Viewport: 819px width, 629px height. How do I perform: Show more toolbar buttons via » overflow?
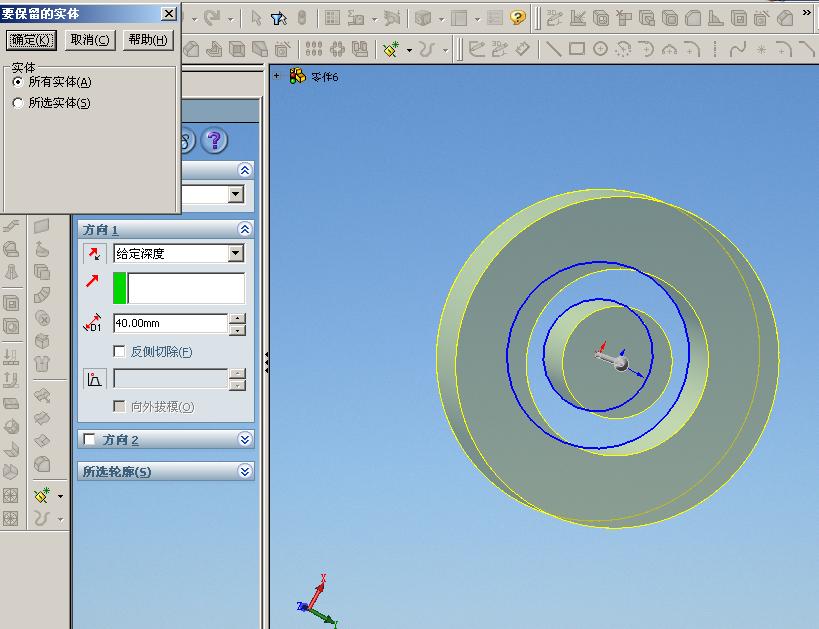click(807, 13)
